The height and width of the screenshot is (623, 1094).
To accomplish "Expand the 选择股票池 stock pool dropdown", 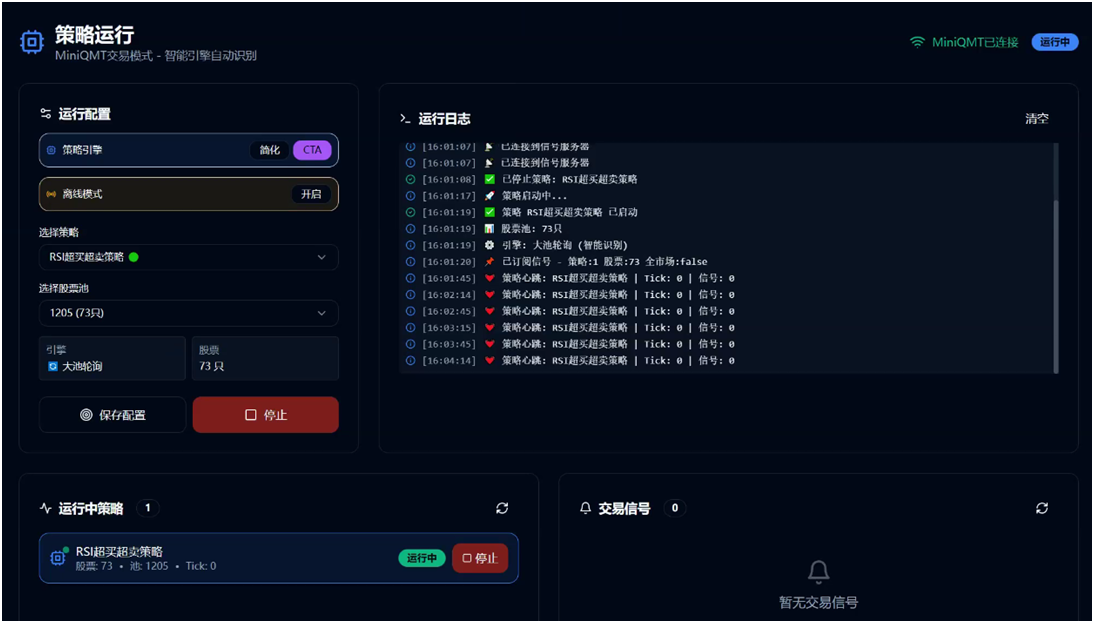I will pyautogui.click(x=188, y=313).
